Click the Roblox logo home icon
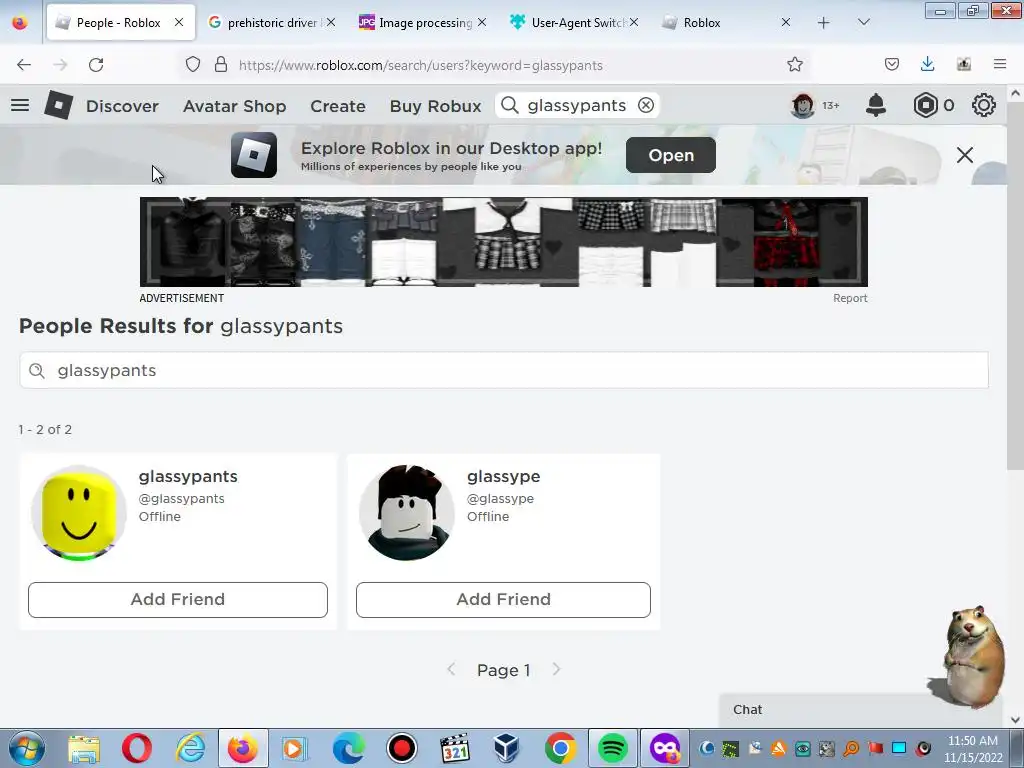This screenshot has width=1024, height=768. click(x=58, y=105)
